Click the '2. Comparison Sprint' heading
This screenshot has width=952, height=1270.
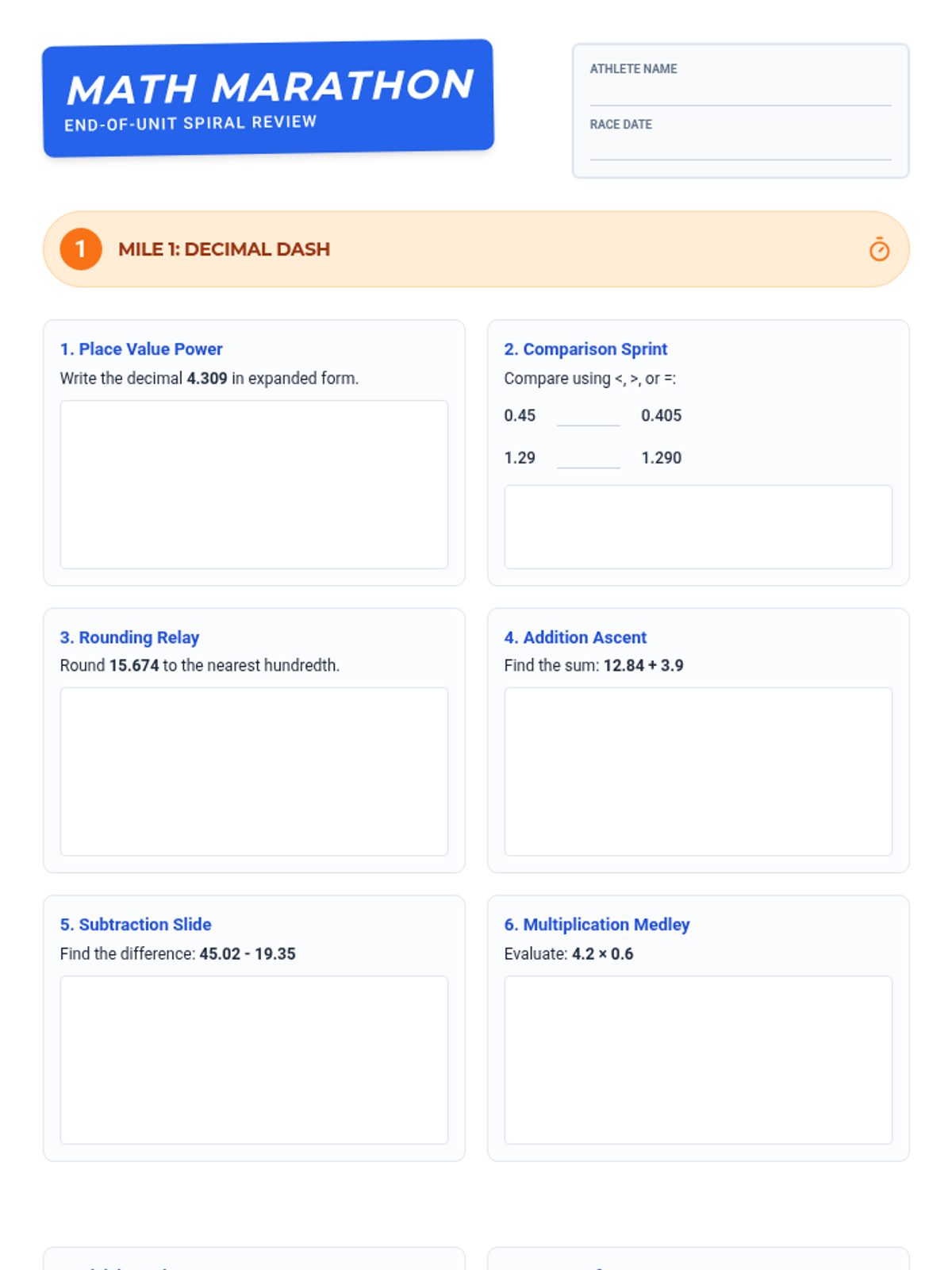585,349
